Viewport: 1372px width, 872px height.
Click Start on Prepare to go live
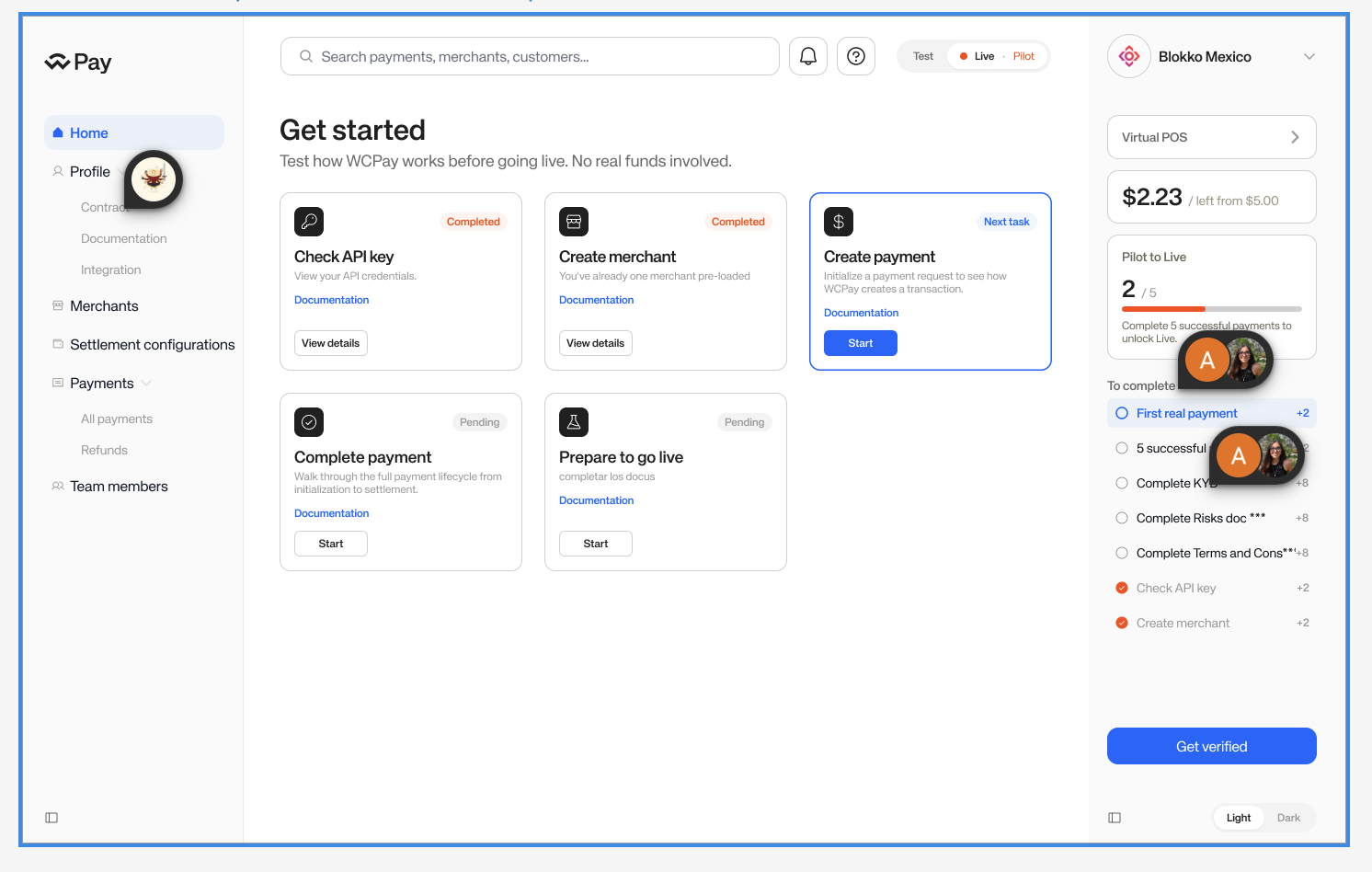point(596,544)
